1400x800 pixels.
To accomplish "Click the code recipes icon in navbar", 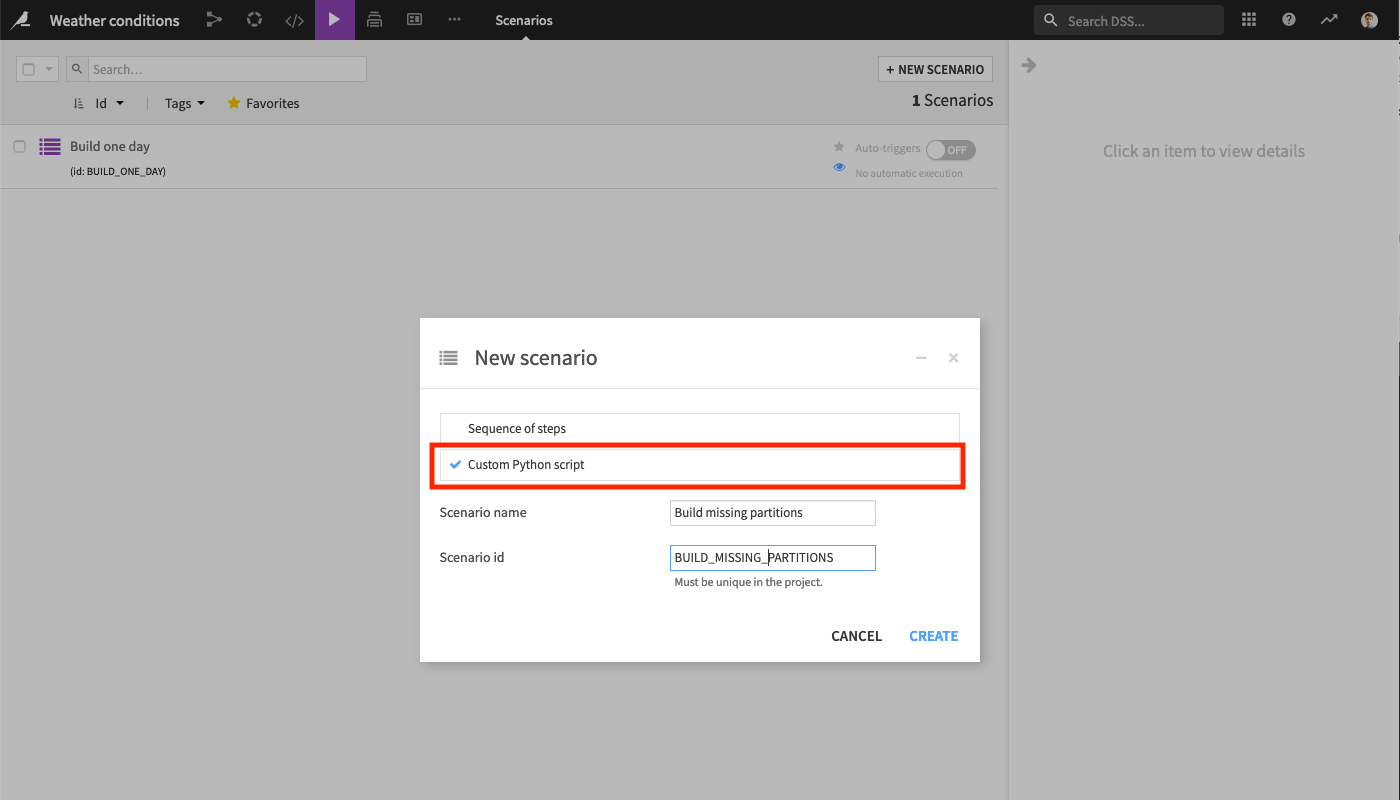I will click(x=294, y=20).
